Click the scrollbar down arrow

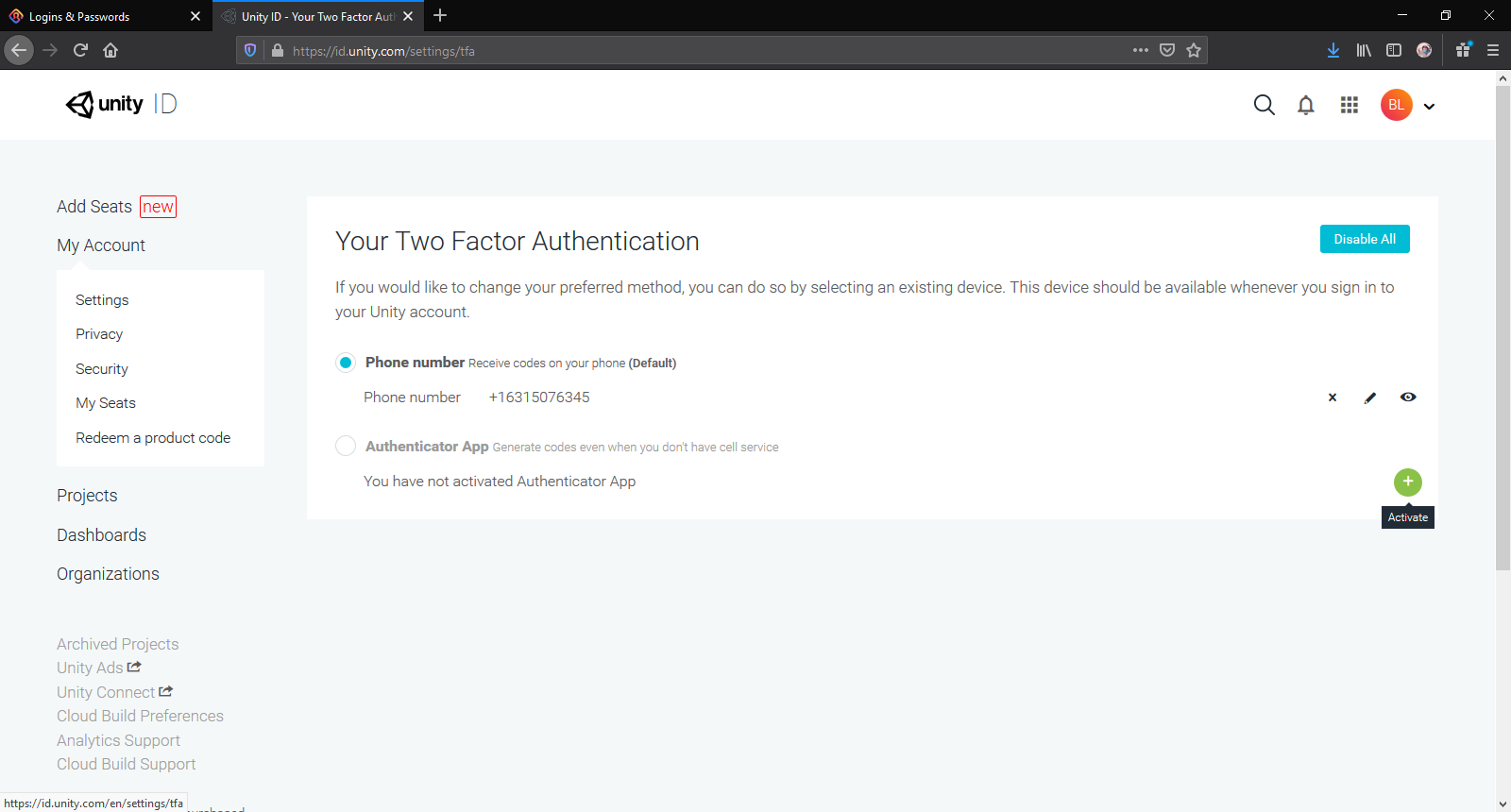1503,804
